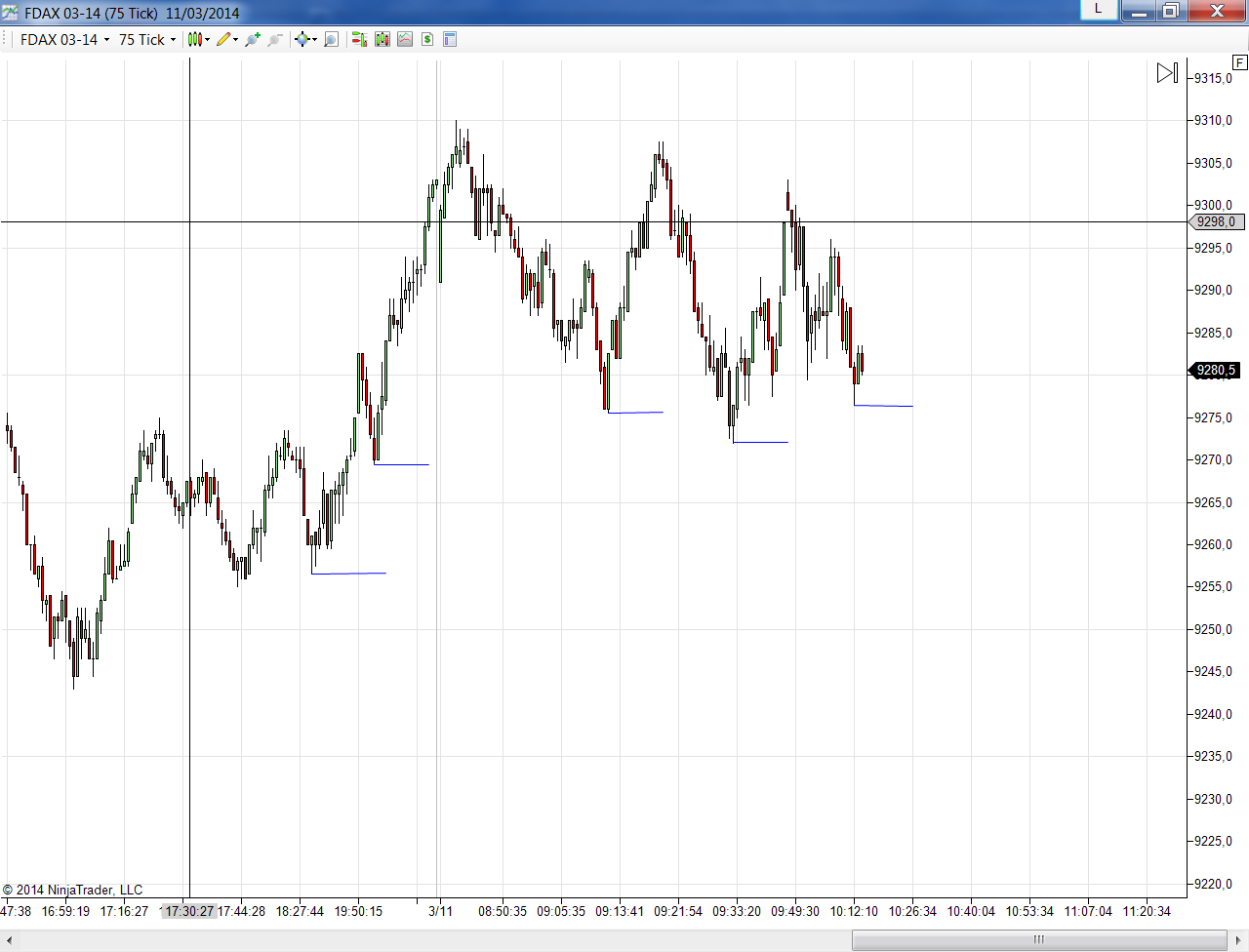This screenshot has width=1249, height=952.
Task: Expand the crosshair cursor dropdown arrow
Action: [314, 40]
